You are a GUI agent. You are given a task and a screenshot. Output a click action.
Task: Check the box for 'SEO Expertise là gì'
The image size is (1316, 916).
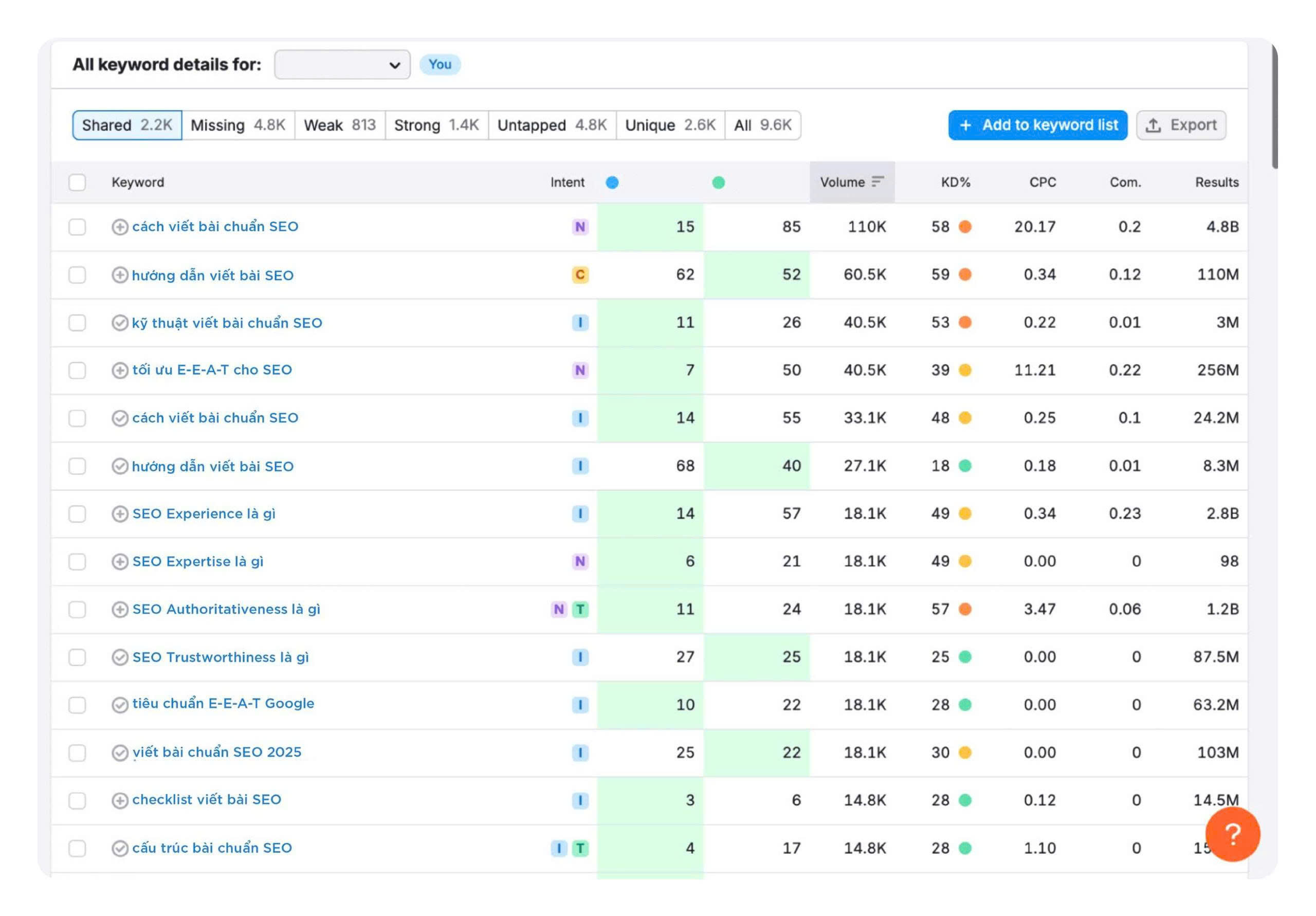click(77, 561)
